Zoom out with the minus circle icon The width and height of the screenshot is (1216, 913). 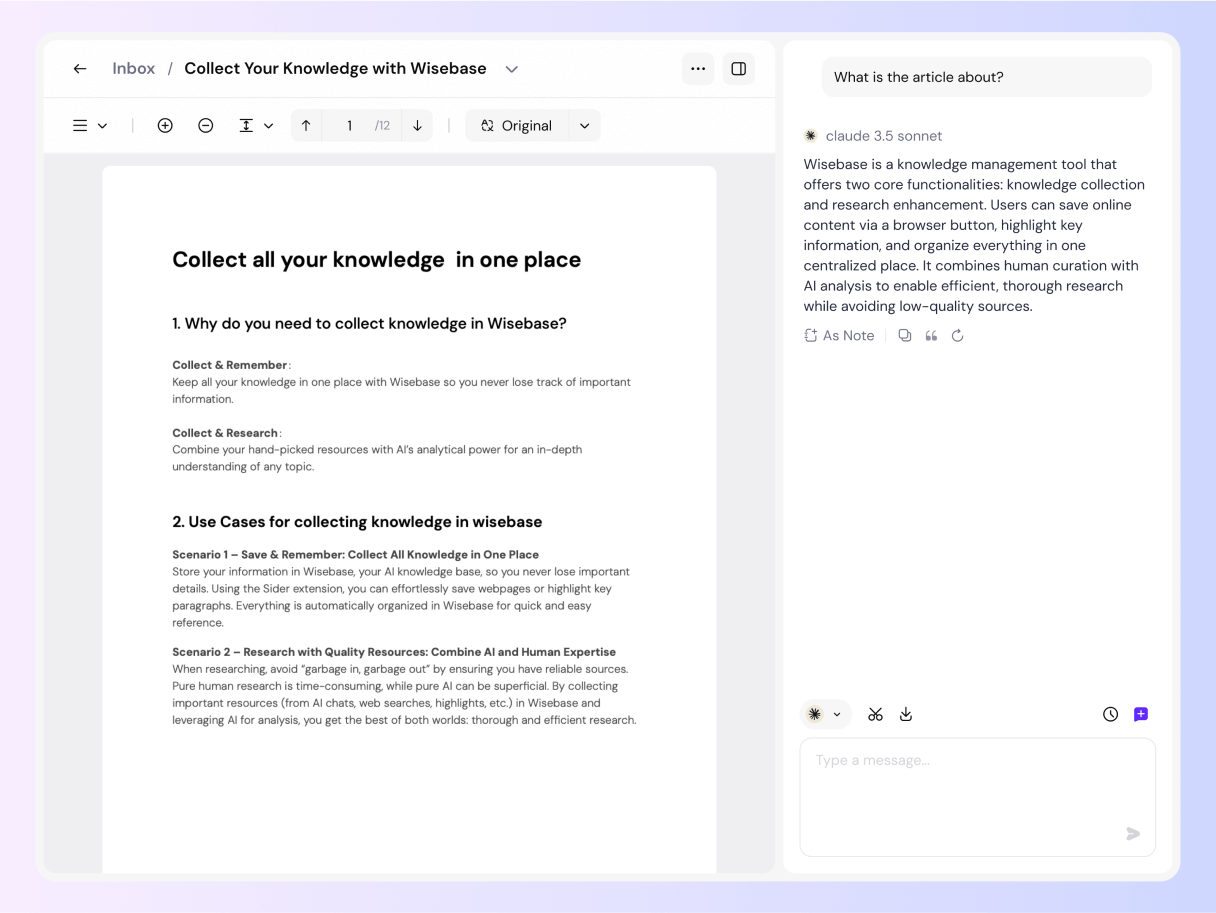pyautogui.click(x=206, y=126)
